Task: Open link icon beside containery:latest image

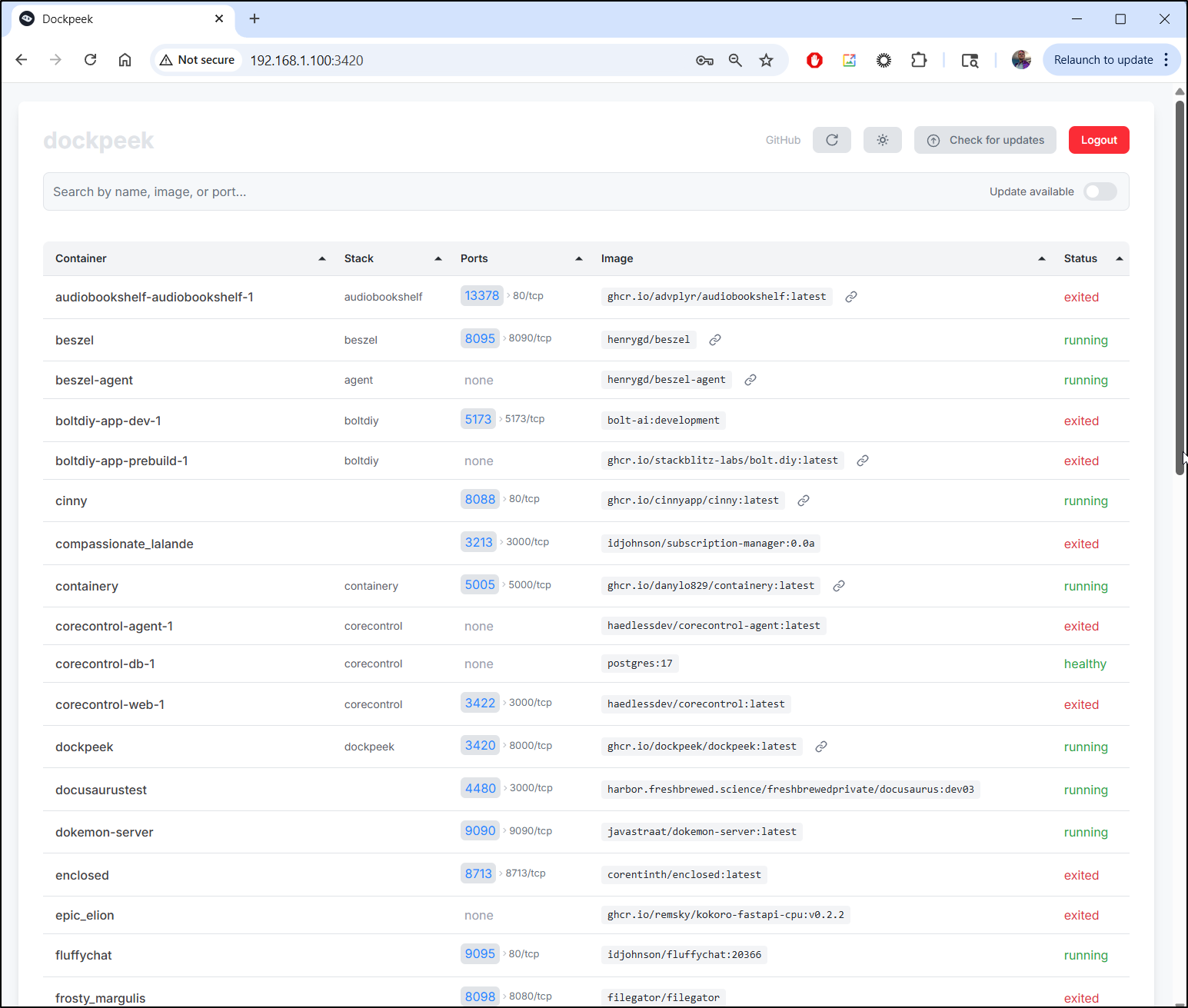Action: point(839,586)
